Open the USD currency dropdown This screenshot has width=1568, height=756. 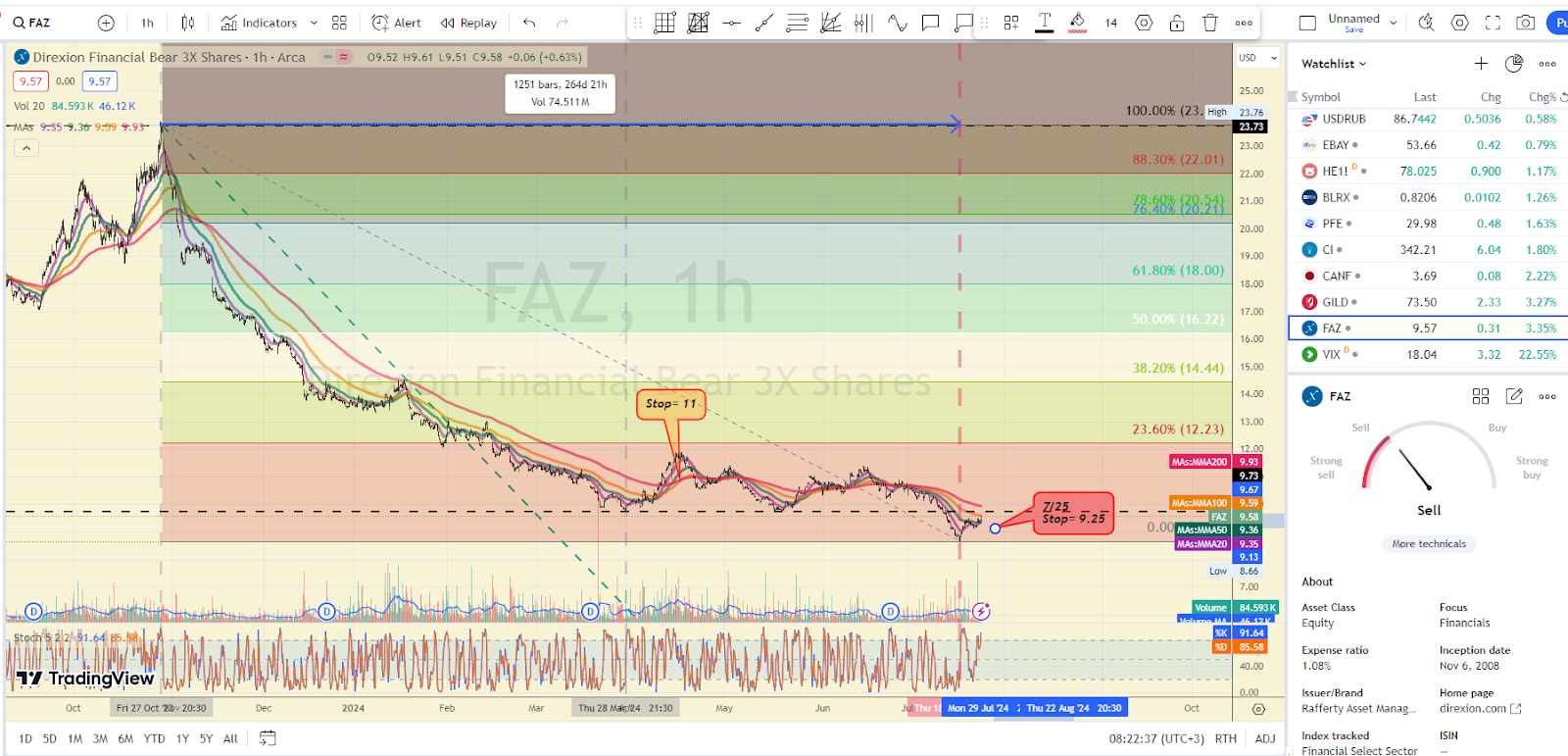1258,58
